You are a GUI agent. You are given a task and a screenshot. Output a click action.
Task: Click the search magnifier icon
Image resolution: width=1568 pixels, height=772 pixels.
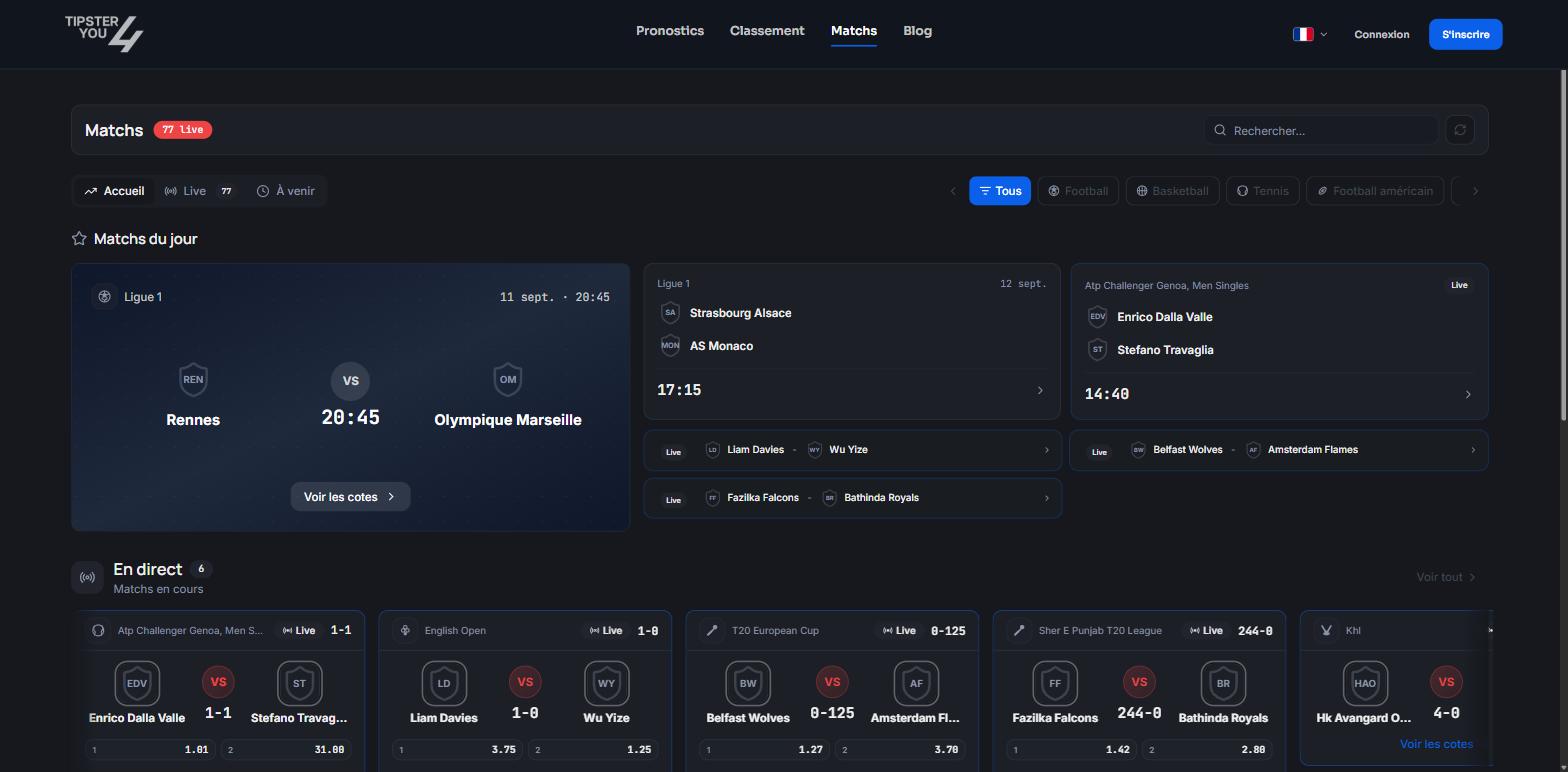tap(1220, 130)
